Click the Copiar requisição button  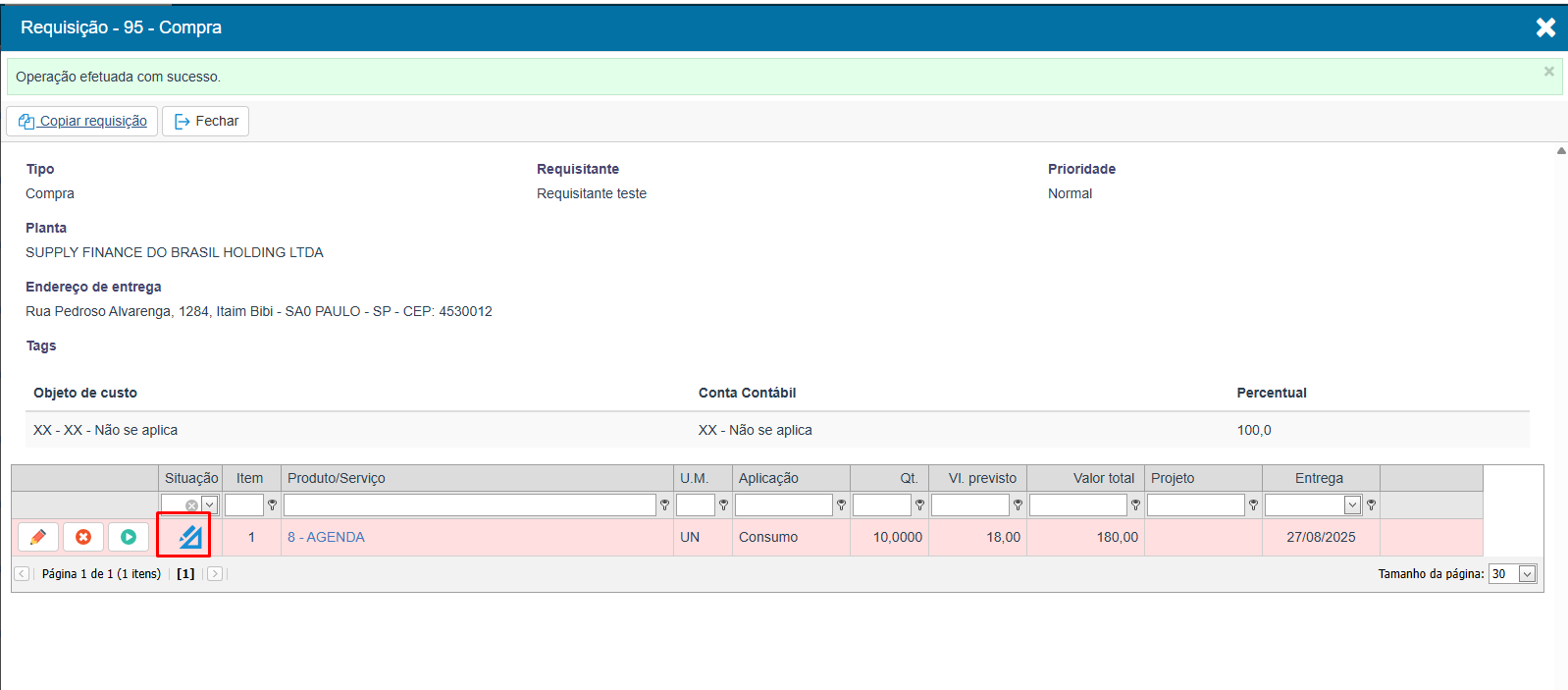pos(82,121)
